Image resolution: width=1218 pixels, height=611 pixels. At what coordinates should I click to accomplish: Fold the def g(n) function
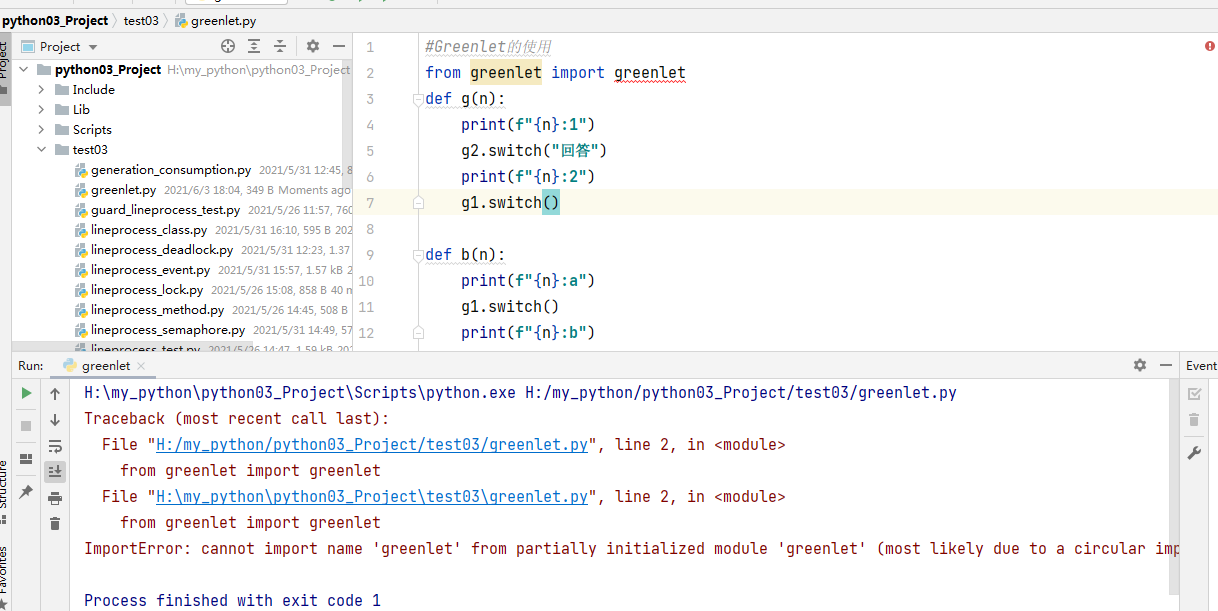click(417, 99)
